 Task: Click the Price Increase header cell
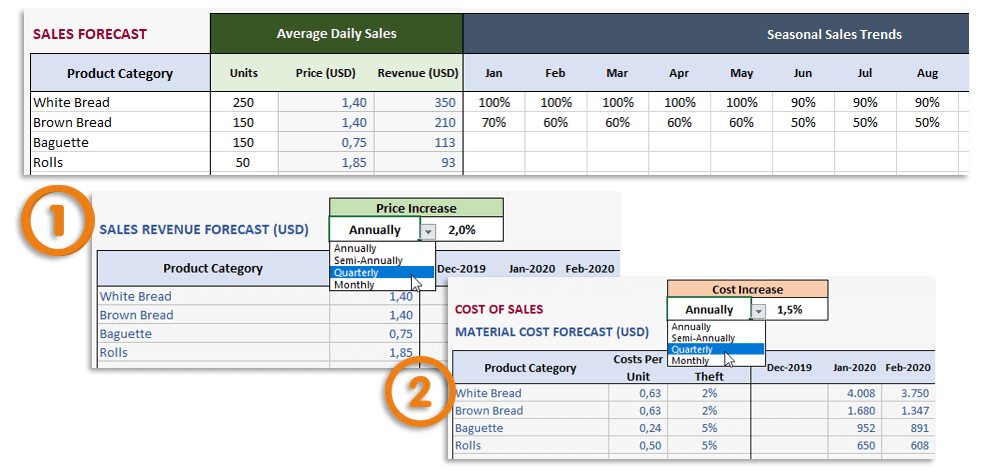[x=416, y=208]
